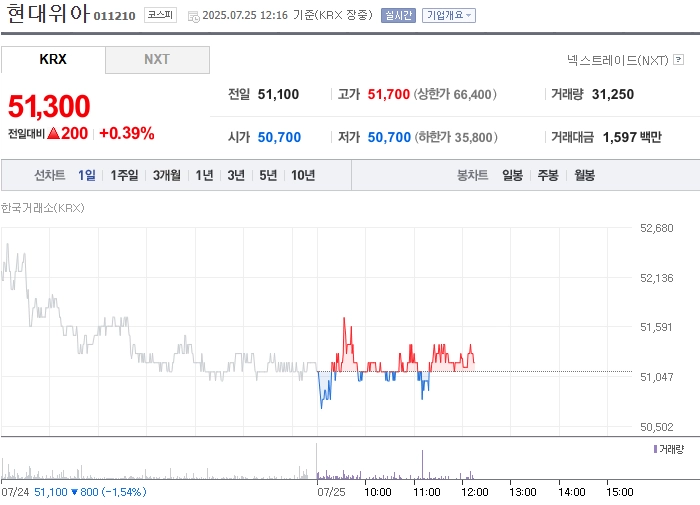The width and height of the screenshot is (700, 505).
Task: Expand the 기업개요 dropdown
Action: point(449,16)
